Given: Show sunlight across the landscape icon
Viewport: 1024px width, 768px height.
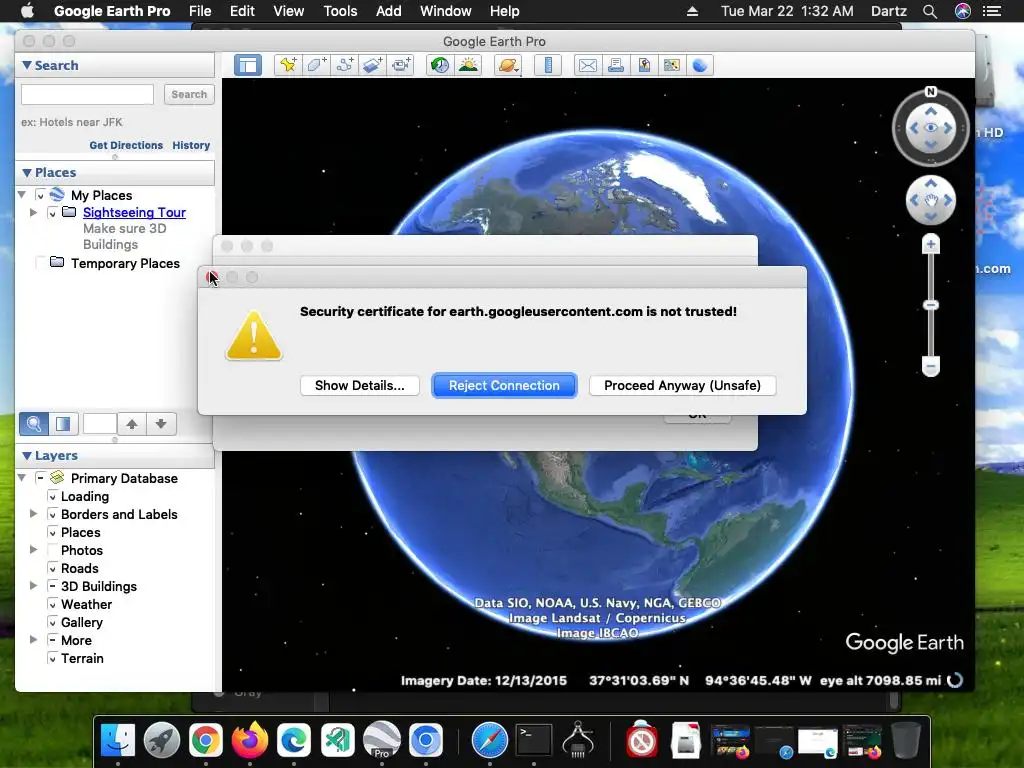Looking at the screenshot, I should (469, 65).
